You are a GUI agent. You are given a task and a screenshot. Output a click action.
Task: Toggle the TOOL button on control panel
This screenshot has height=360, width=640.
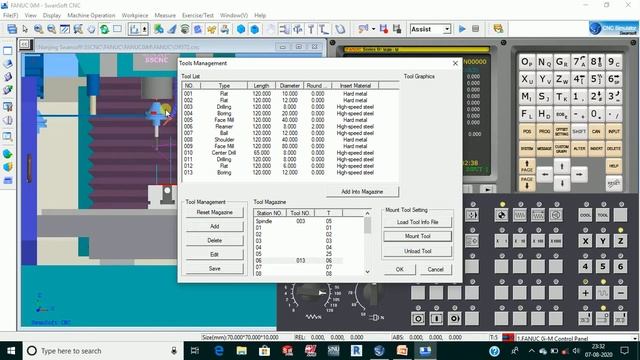pyautogui.click(x=603, y=215)
